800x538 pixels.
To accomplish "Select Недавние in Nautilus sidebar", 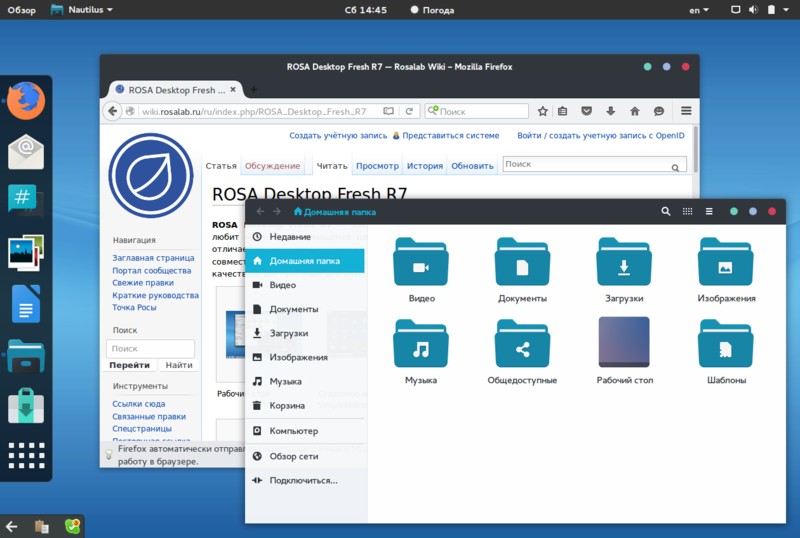I will pyautogui.click(x=305, y=236).
